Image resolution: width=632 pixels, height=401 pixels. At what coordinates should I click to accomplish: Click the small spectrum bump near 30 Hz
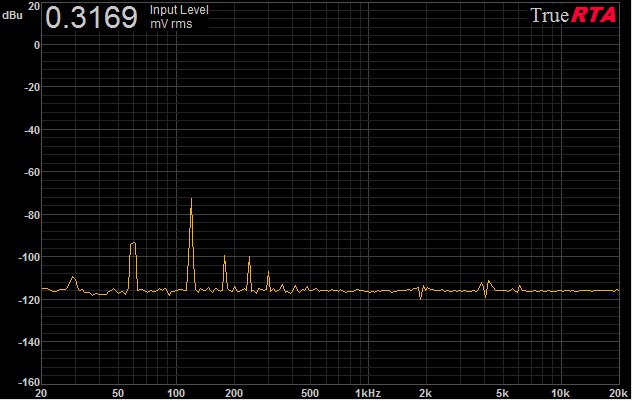pos(73,282)
